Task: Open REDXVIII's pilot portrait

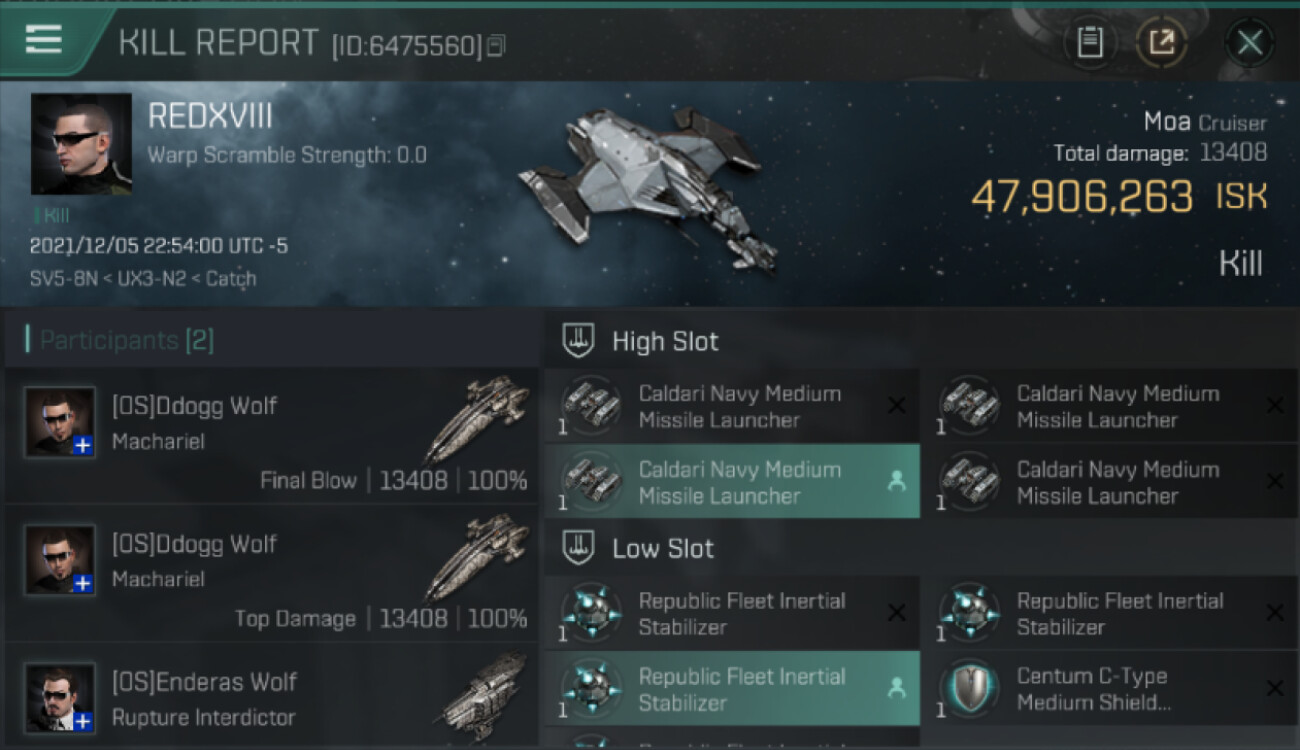Action: tap(81, 144)
